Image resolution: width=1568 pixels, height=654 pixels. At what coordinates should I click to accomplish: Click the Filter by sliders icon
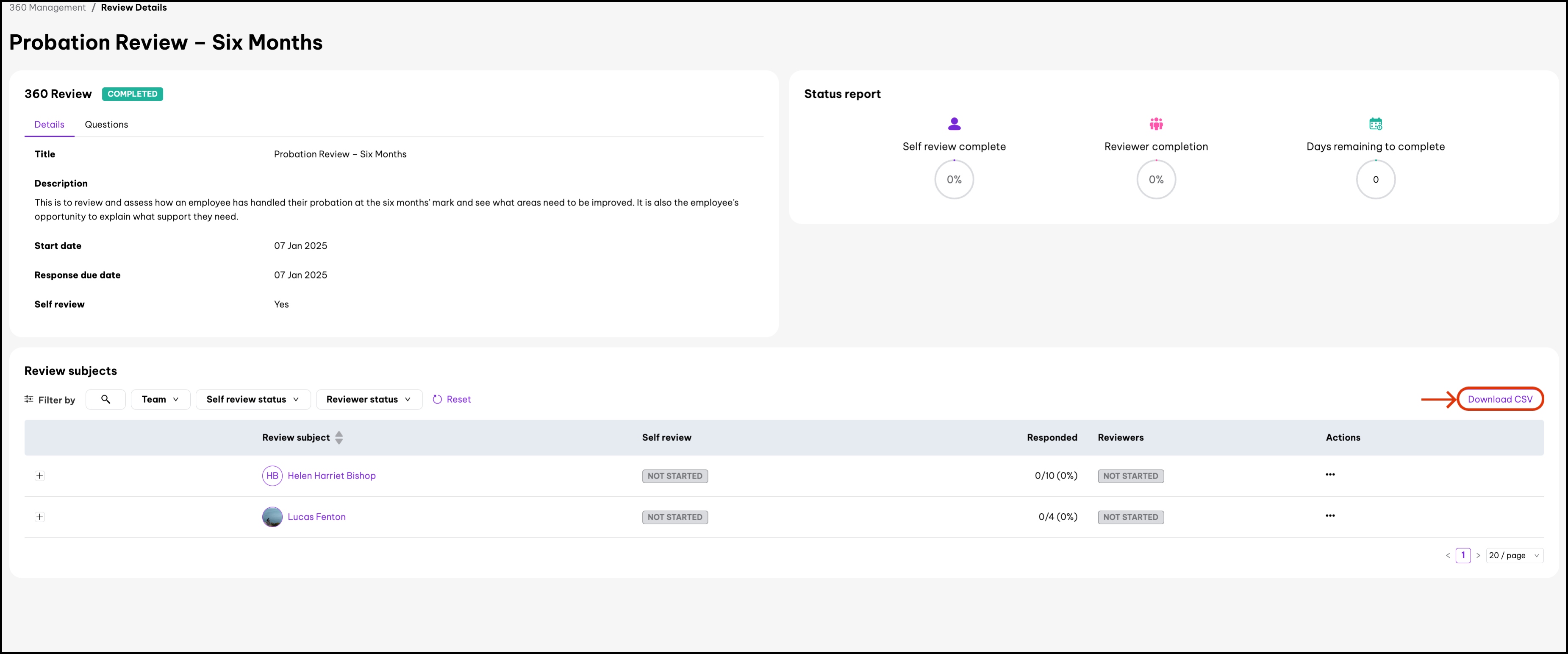click(x=29, y=399)
